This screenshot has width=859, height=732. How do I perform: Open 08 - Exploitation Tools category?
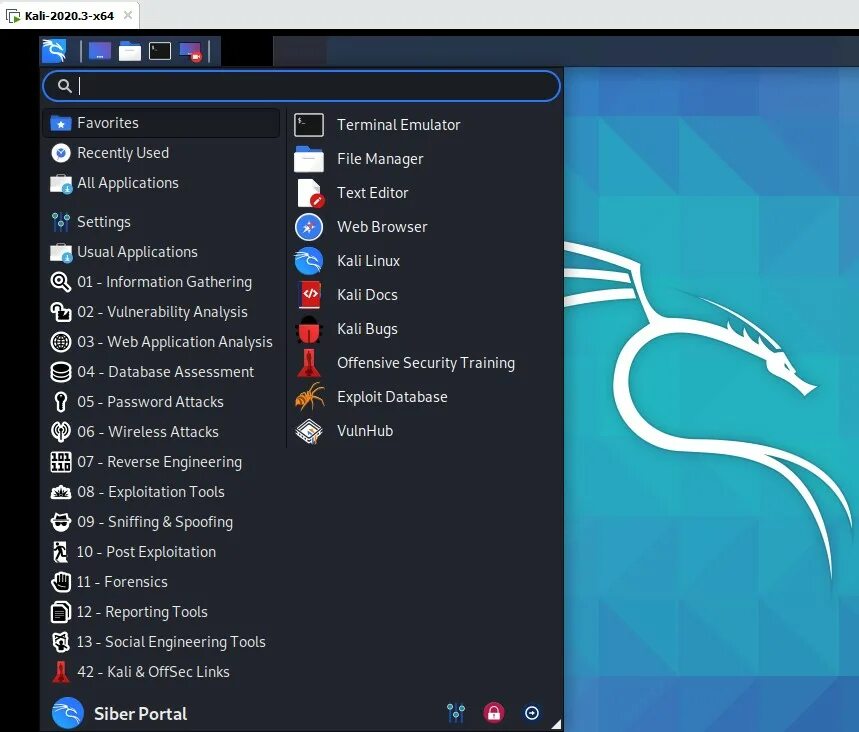pos(162,492)
